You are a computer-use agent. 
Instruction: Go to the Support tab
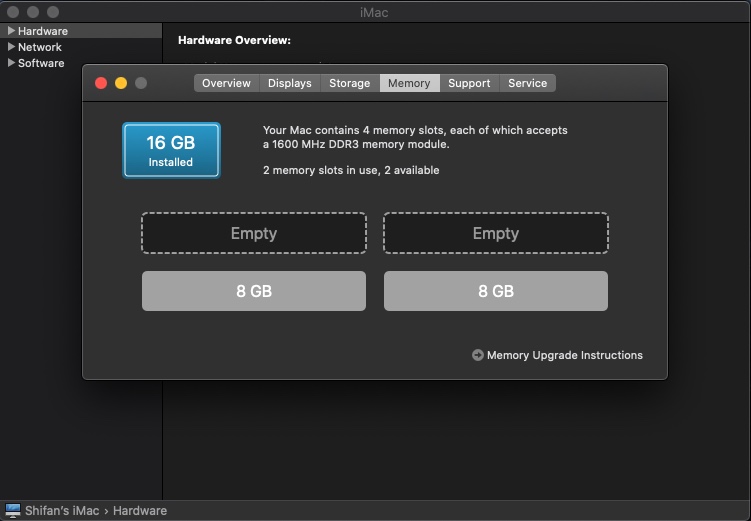pyautogui.click(x=469, y=83)
